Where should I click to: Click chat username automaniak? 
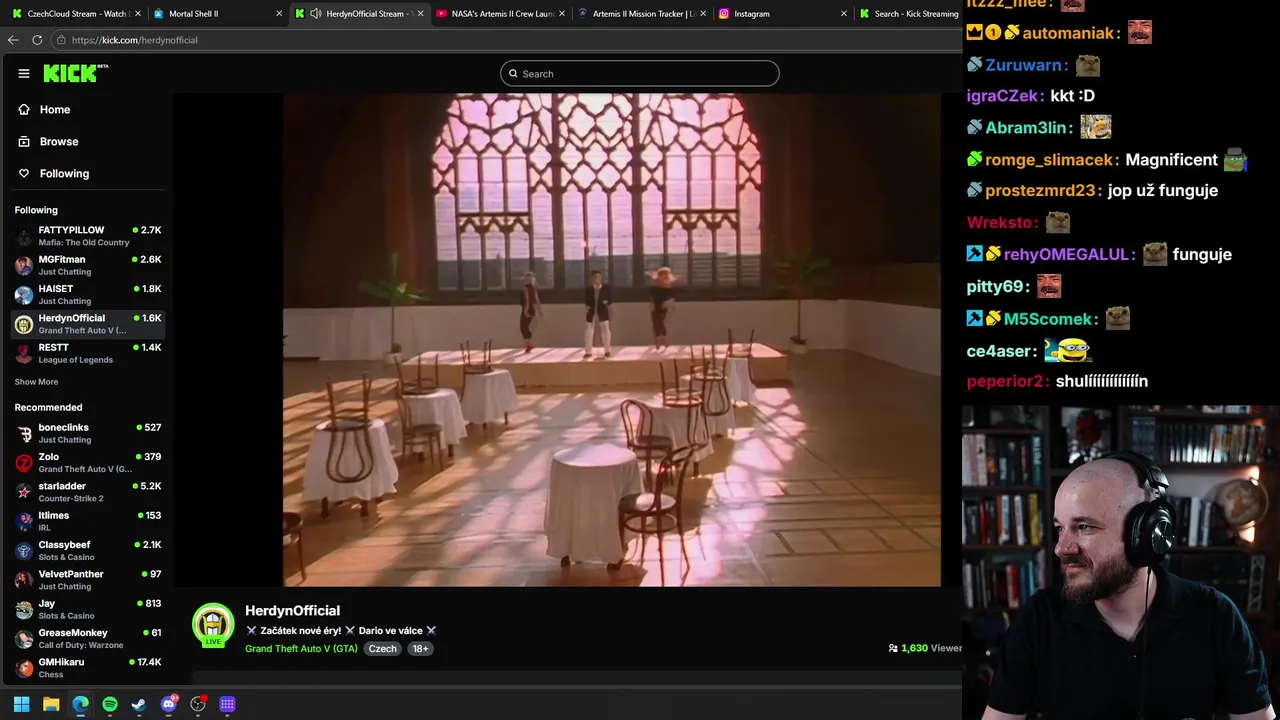(x=1070, y=33)
